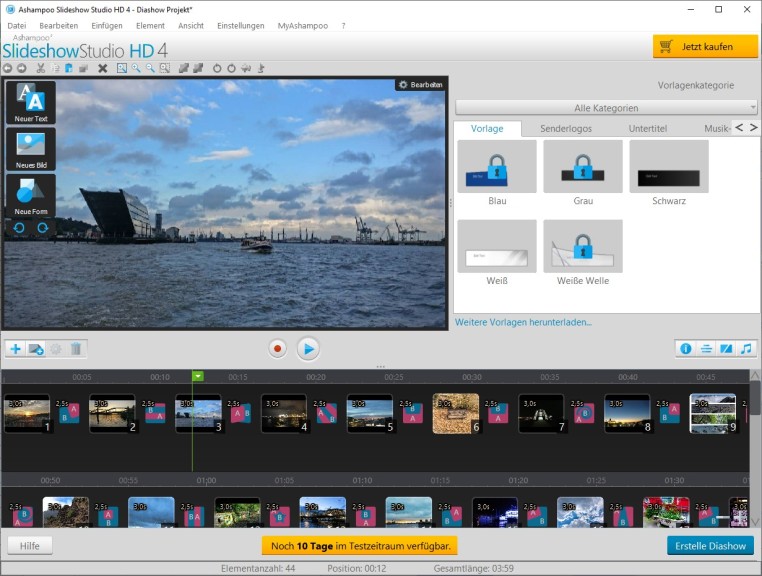Click the blue info icon
This screenshot has width=762, height=576.
pos(686,348)
